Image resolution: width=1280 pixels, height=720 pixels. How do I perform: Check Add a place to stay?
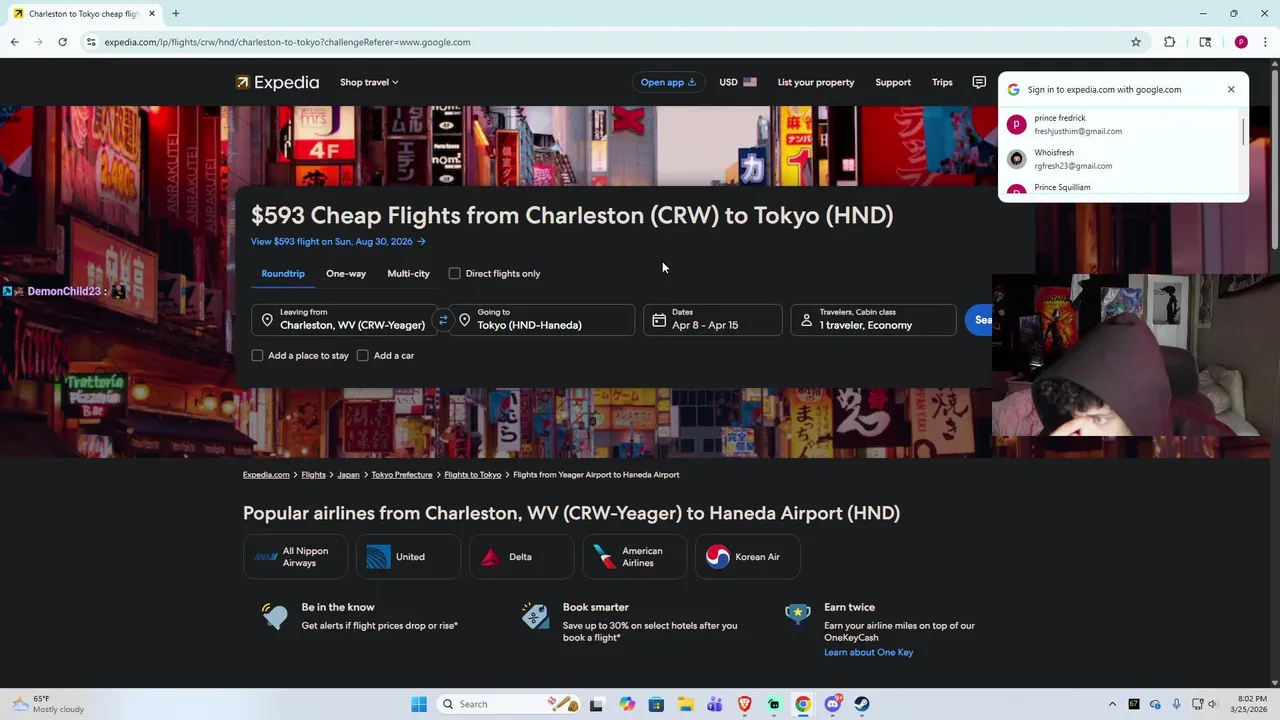(x=257, y=355)
